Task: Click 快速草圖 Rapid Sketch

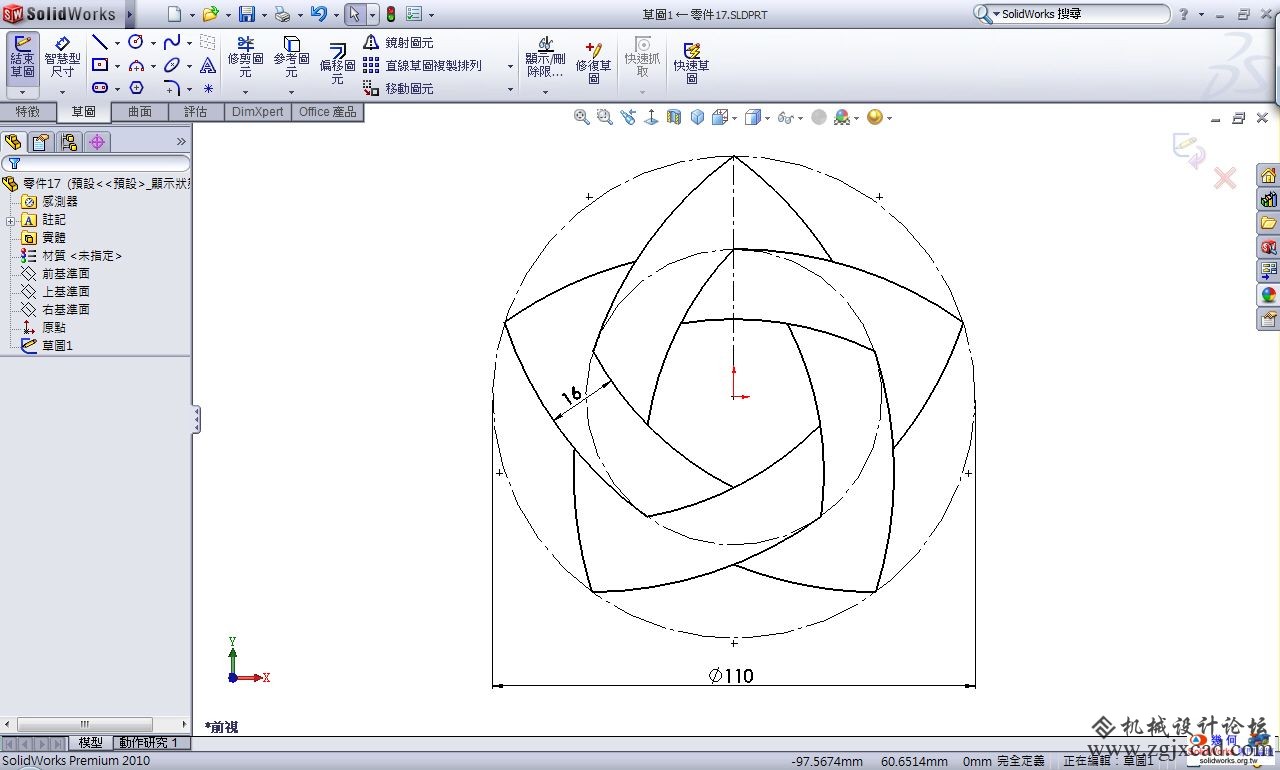Action: 691,62
